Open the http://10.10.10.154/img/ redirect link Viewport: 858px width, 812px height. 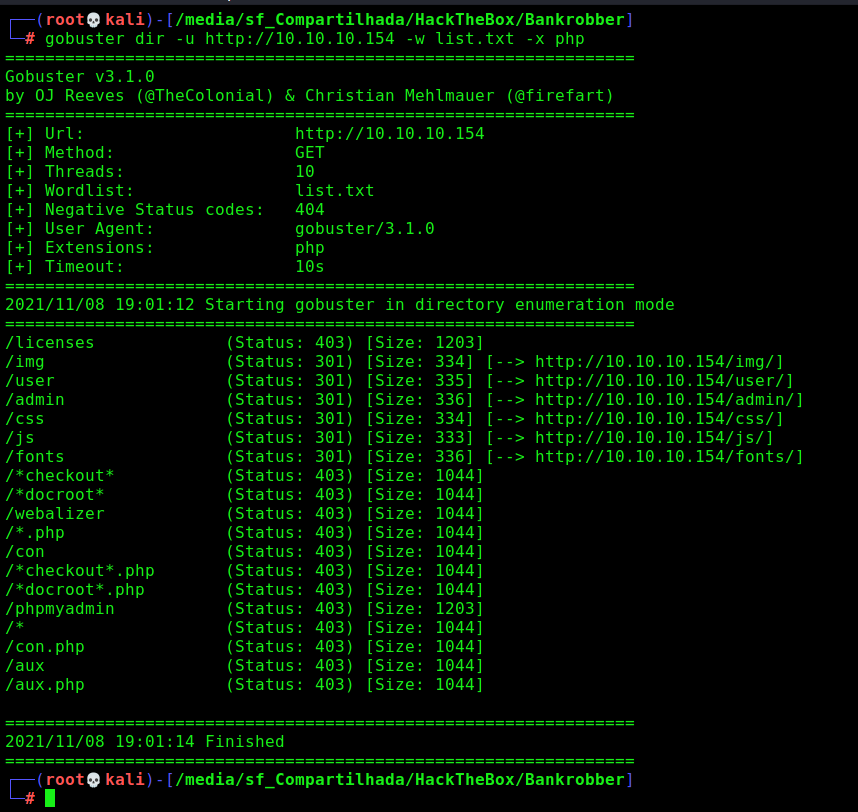tap(654, 362)
